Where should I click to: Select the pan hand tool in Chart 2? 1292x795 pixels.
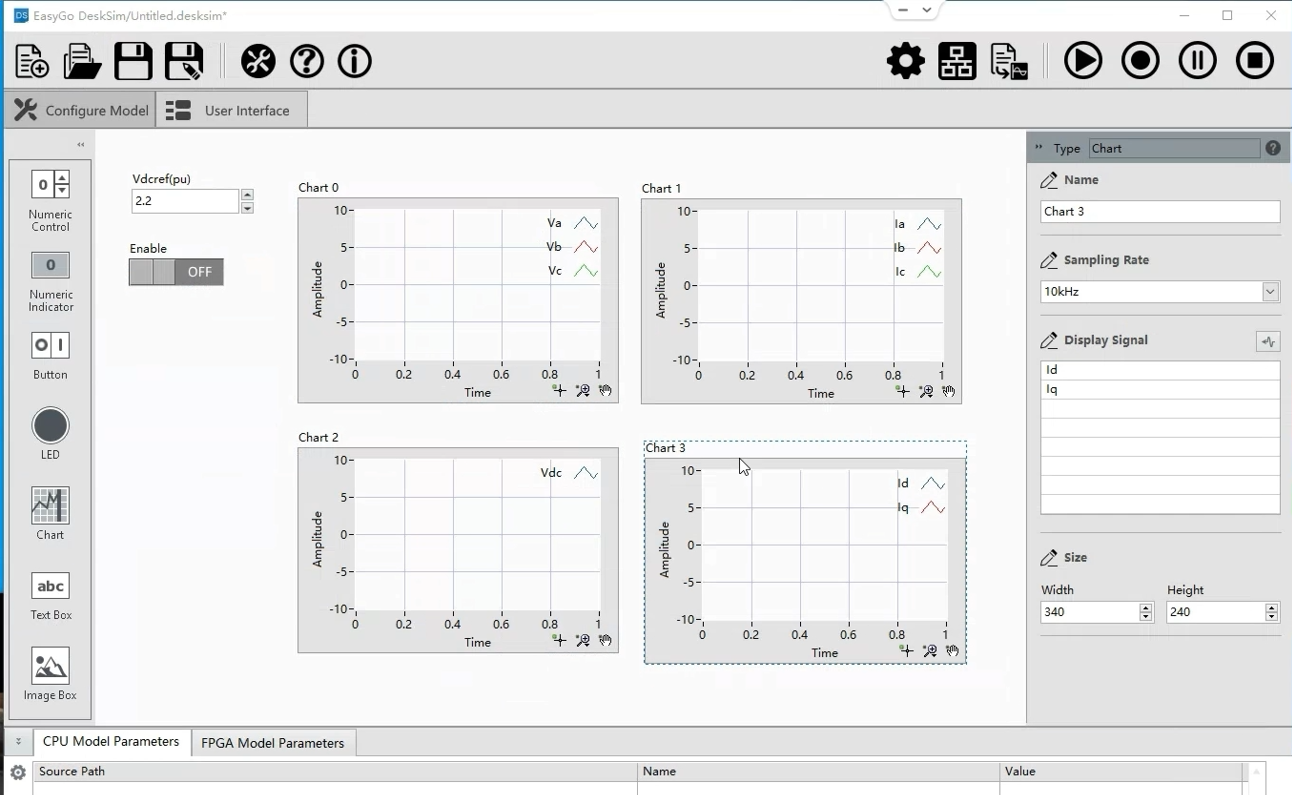click(x=606, y=641)
